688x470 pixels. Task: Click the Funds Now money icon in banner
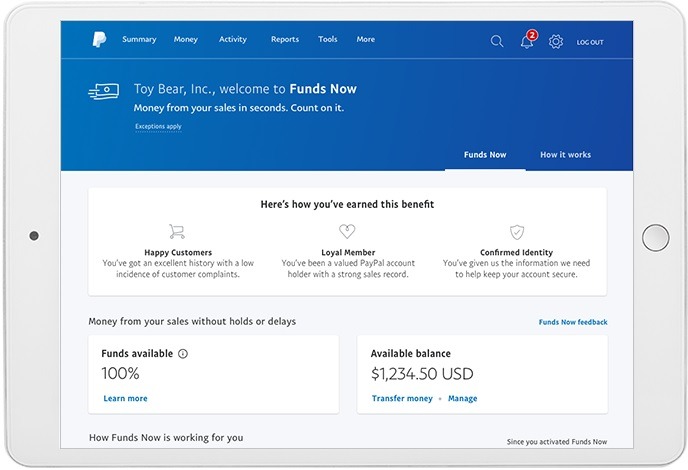click(x=105, y=92)
